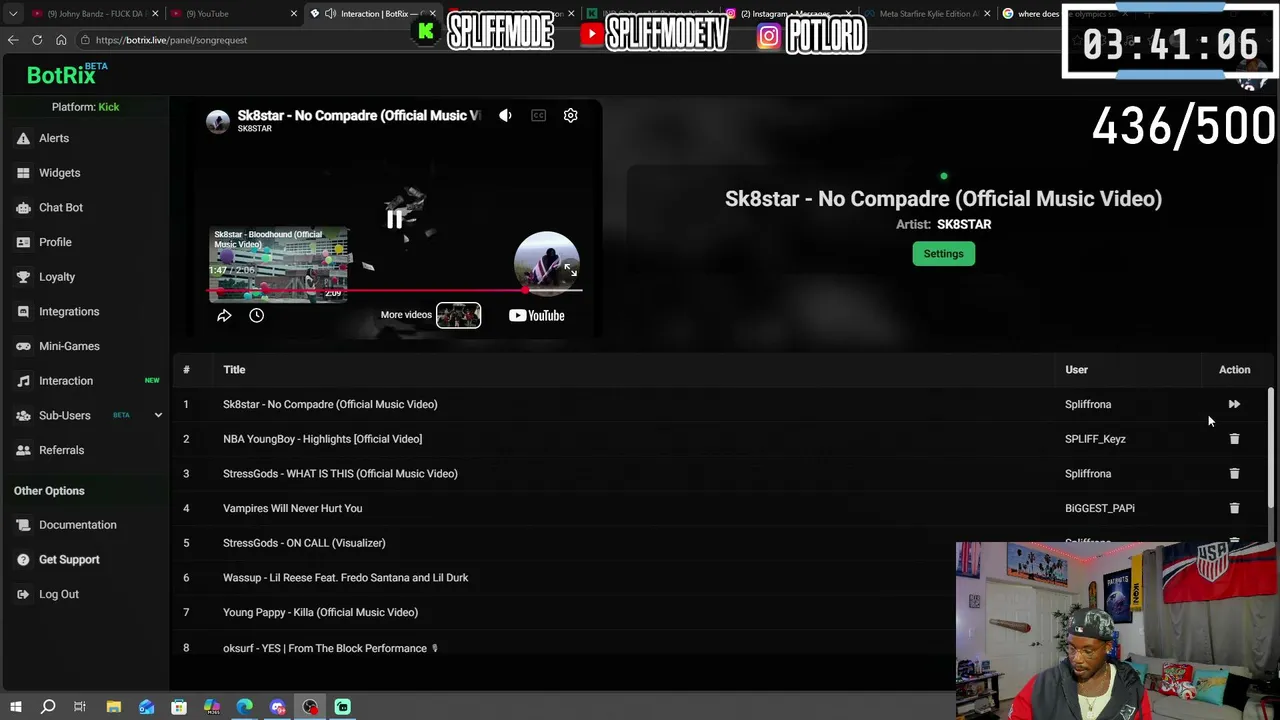This screenshot has width=1280, height=720.
Task: Open the More videos thumbnail
Action: pyautogui.click(x=458, y=315)
